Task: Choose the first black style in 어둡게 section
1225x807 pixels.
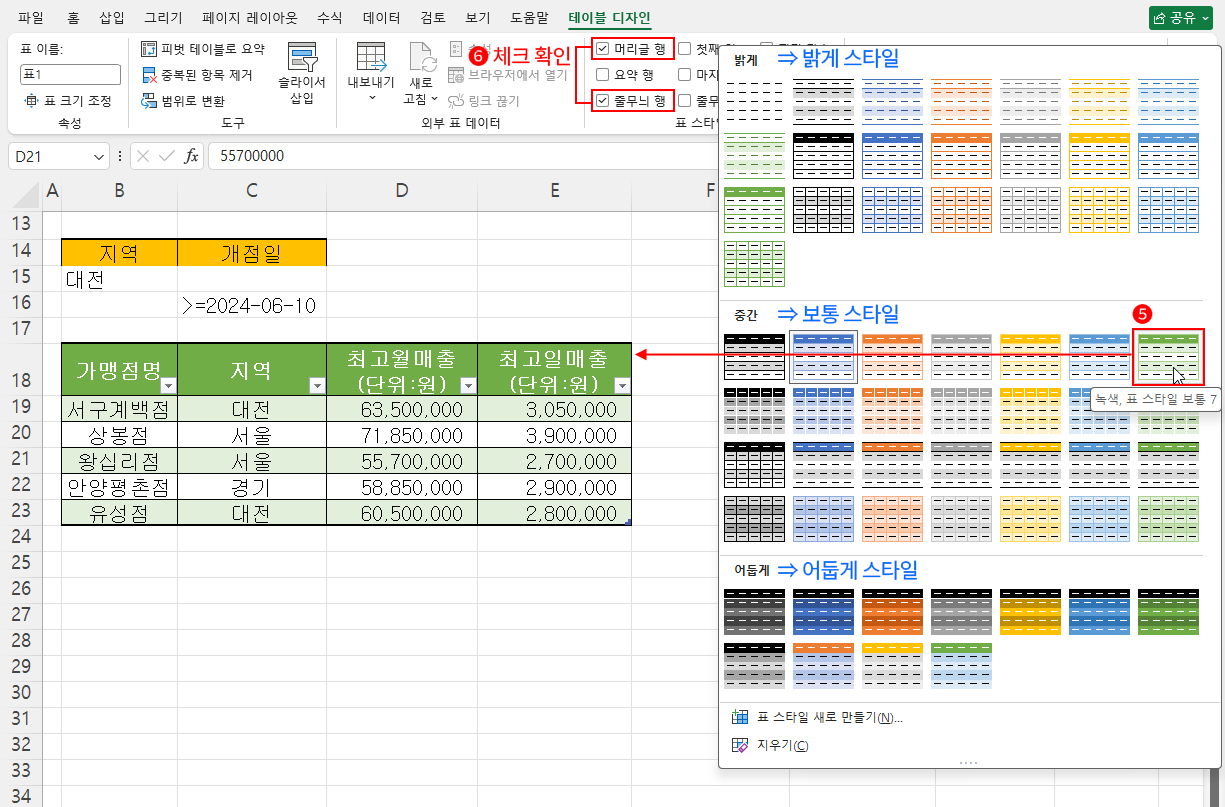Action: click(755, 611)
